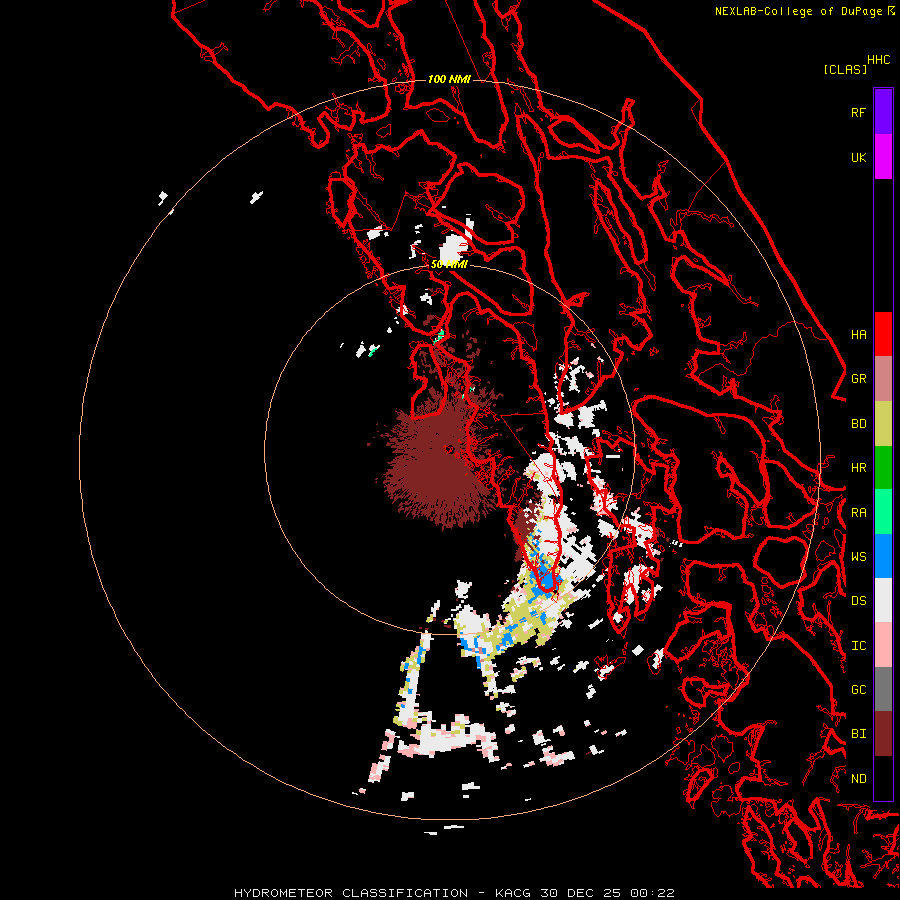Click the WS legend label
Viewport: 900px width, 900px height.
pos(858,557)
